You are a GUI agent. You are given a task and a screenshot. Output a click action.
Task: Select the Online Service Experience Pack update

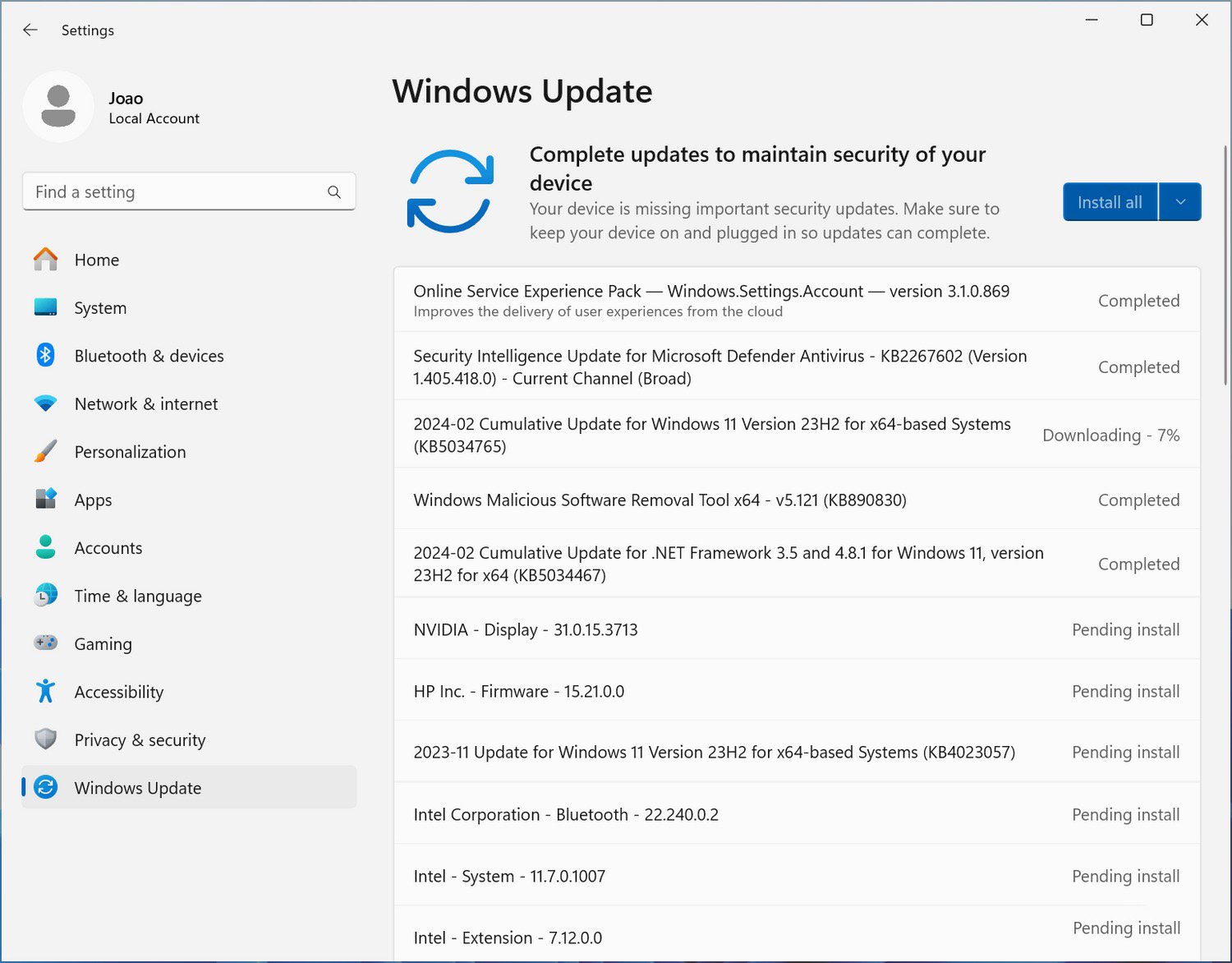tap(797, 300)
